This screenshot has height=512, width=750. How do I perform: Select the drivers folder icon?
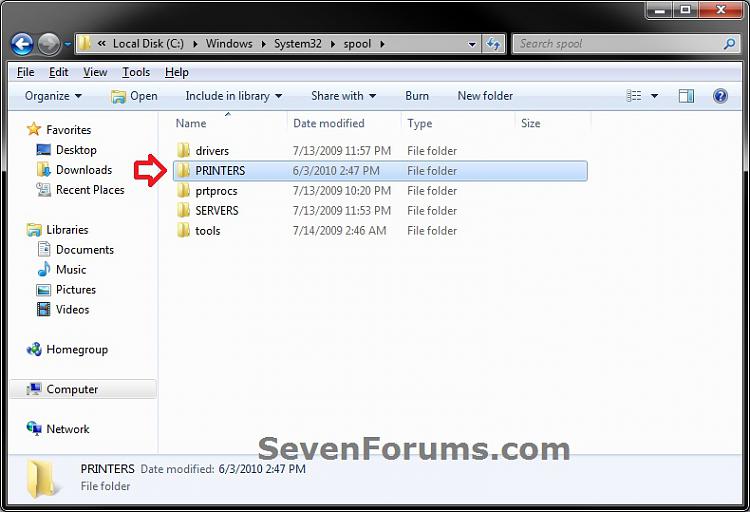[183, 150]
